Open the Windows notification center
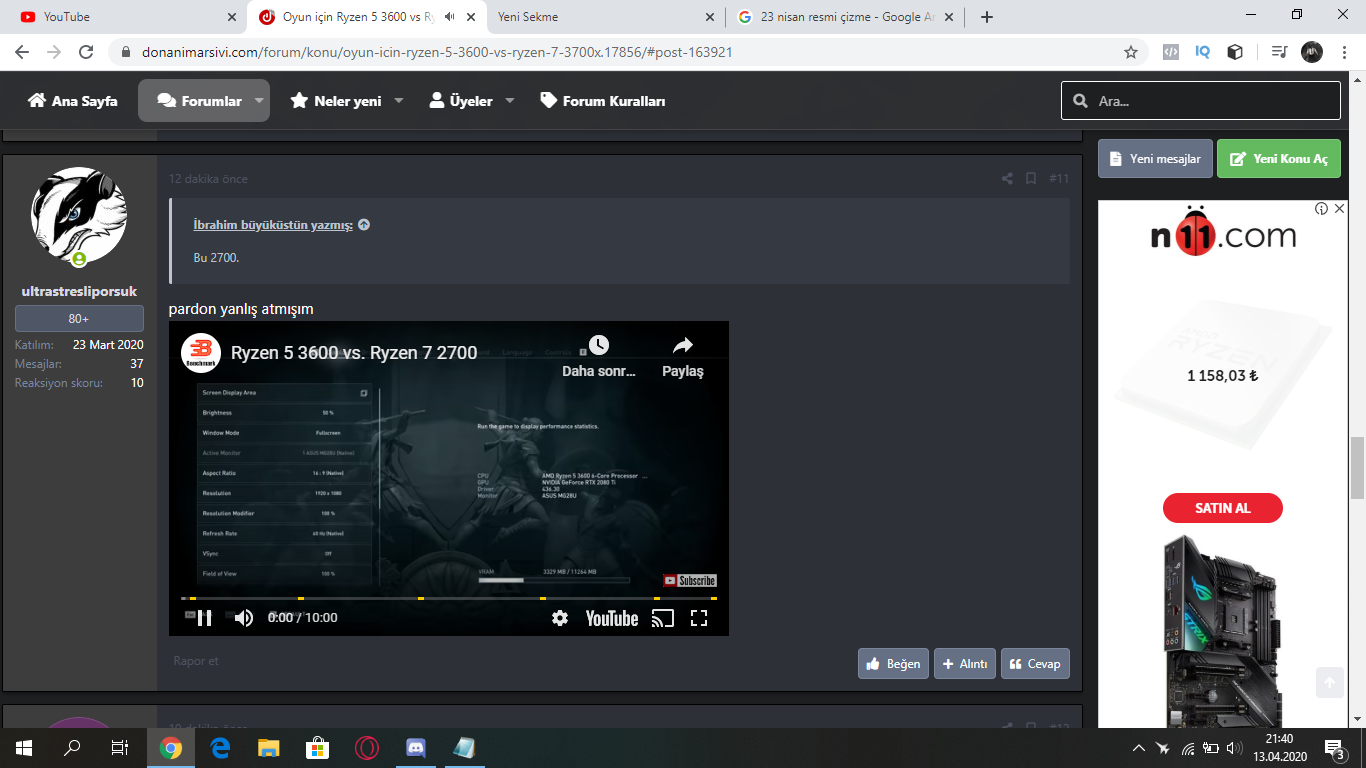 pyautogui.click(x=1334, y=748)
